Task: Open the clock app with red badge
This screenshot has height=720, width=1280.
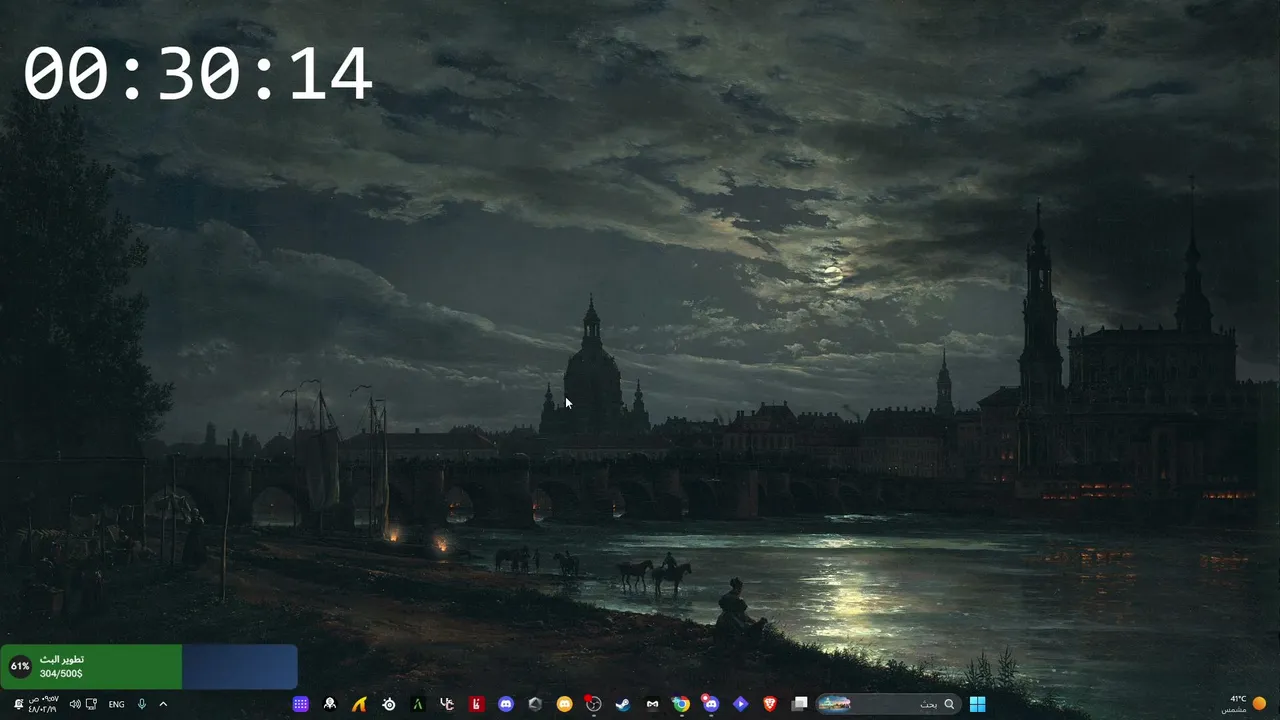Action: (593, 704)
